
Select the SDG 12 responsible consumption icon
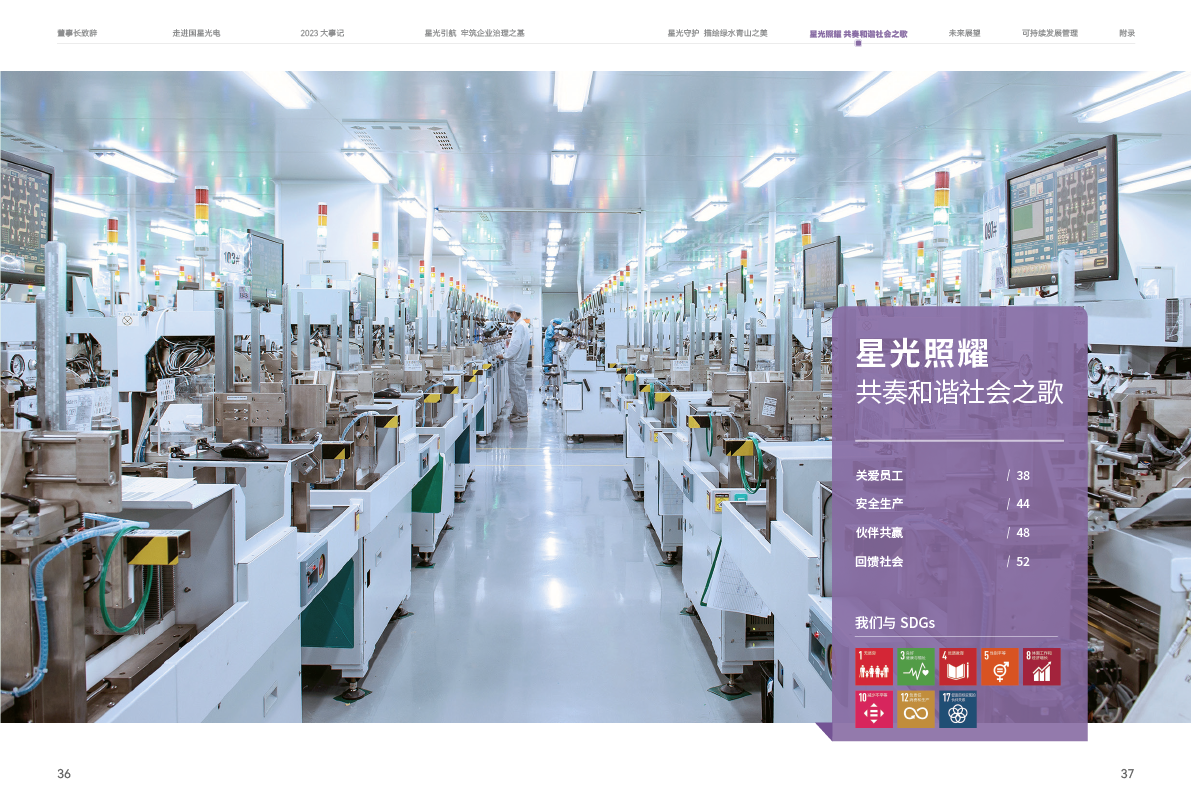tap(916, 708)
